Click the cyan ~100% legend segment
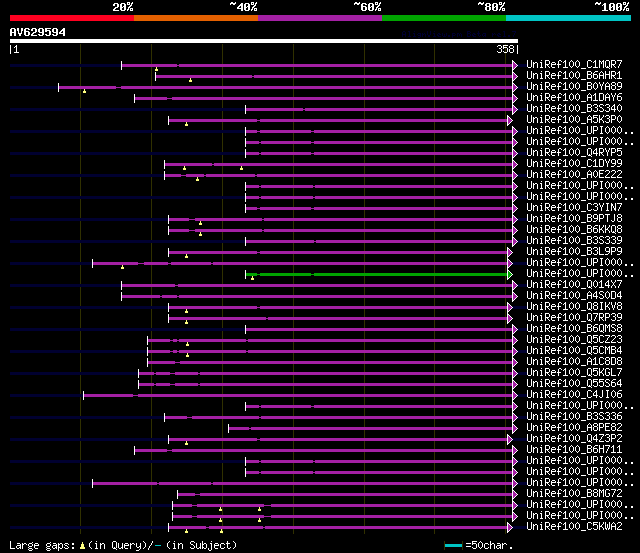The image size is (640, 553). click(569, 18)
